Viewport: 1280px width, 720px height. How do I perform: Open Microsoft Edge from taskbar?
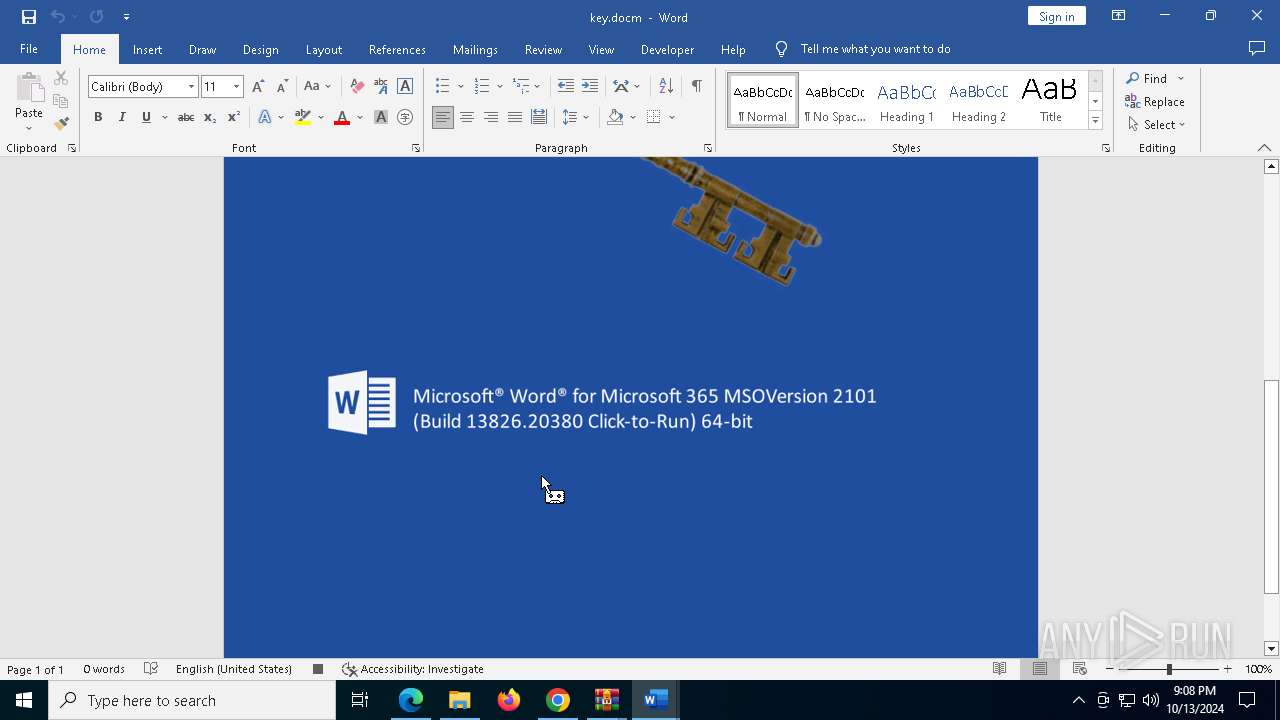click(x=411, y=700)
